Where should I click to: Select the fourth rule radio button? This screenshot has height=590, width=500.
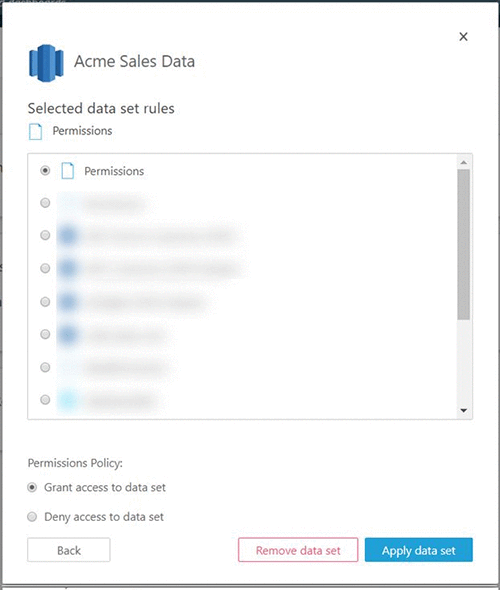point(45,268)
